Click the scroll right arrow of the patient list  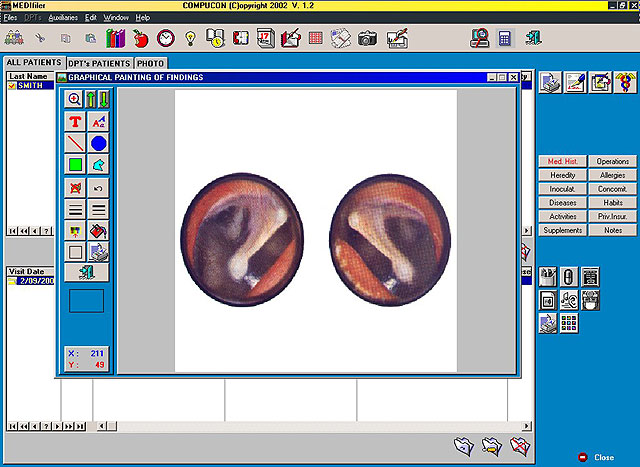(527, 231)
